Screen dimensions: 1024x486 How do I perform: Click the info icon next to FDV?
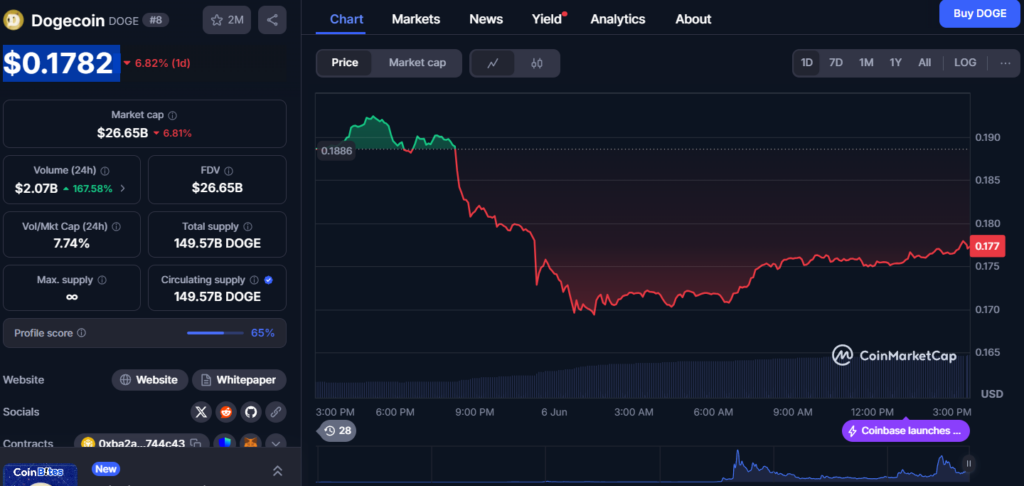click(229, 171)
